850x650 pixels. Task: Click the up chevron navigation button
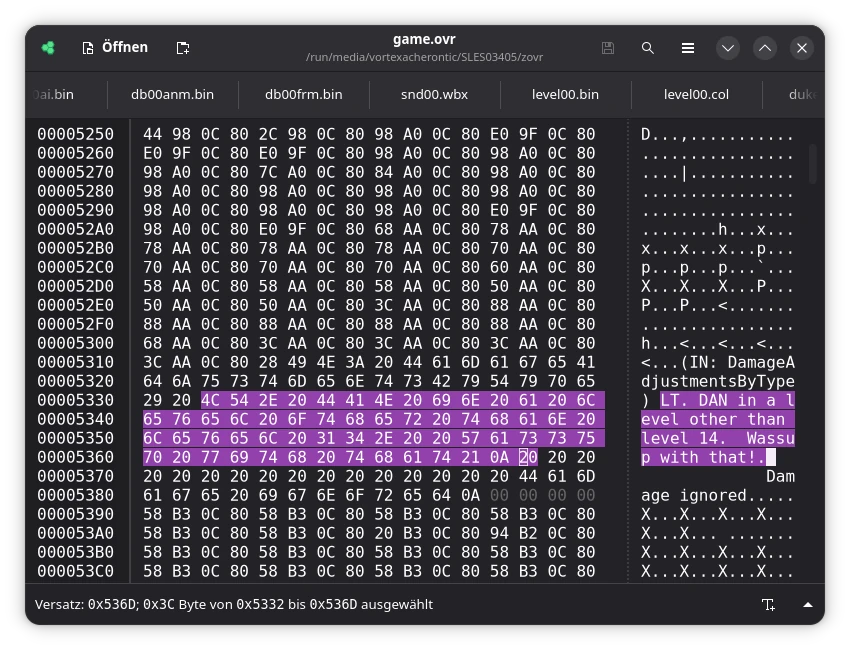point(765,48)
